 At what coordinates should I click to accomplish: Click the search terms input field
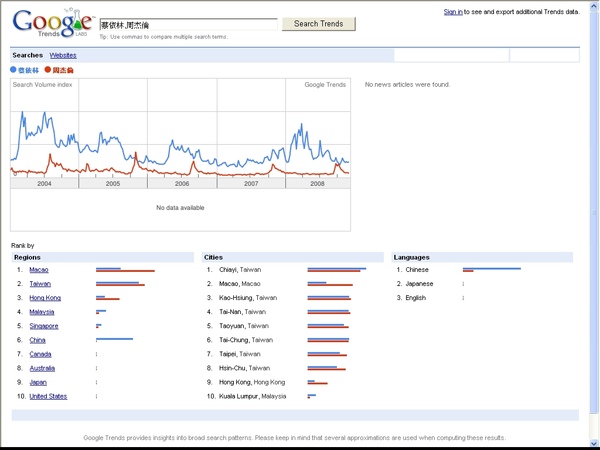tap(188, 25)
